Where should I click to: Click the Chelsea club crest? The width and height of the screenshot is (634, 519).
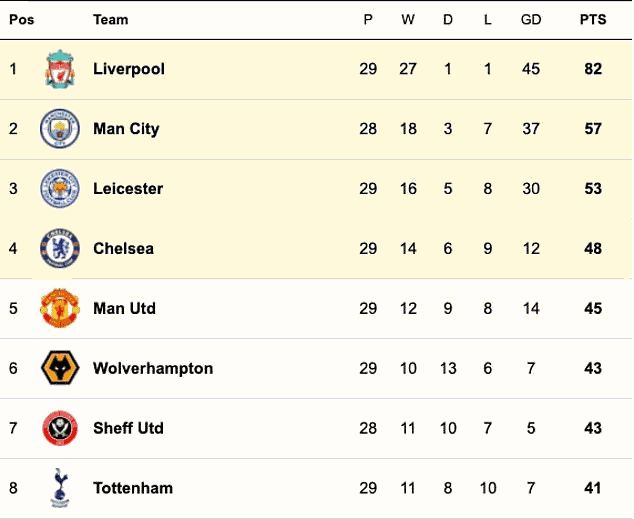tap(60, 248)
